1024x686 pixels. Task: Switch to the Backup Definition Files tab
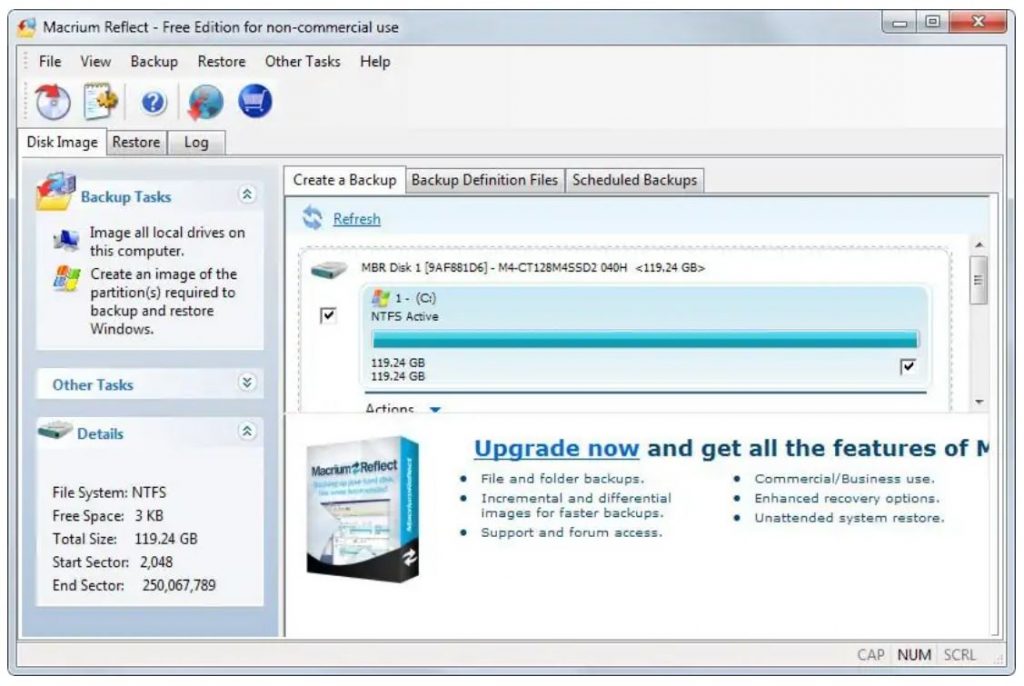pyautogui.click(x=484, y=180)
